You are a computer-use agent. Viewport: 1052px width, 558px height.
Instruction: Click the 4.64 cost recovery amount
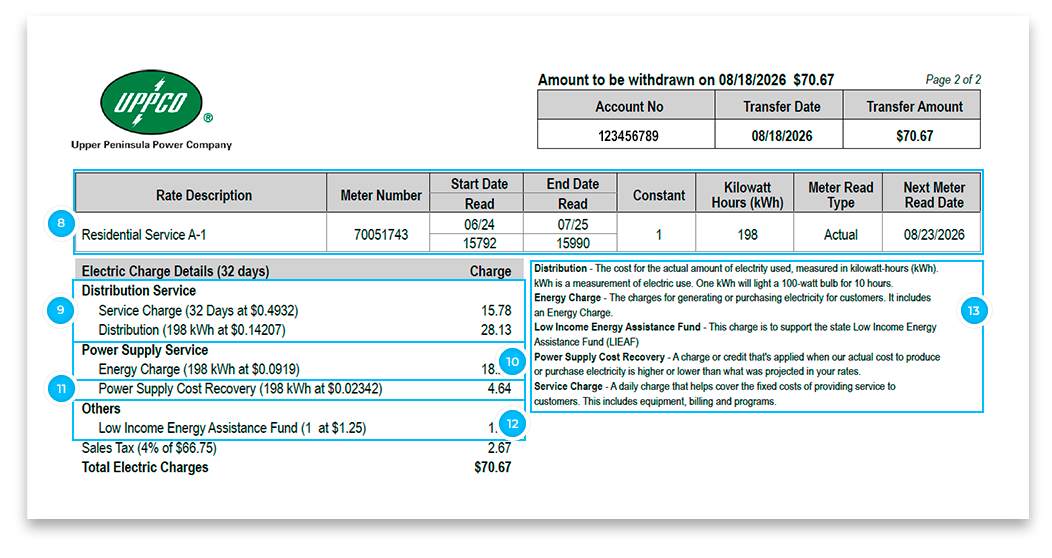coord(499,389)
